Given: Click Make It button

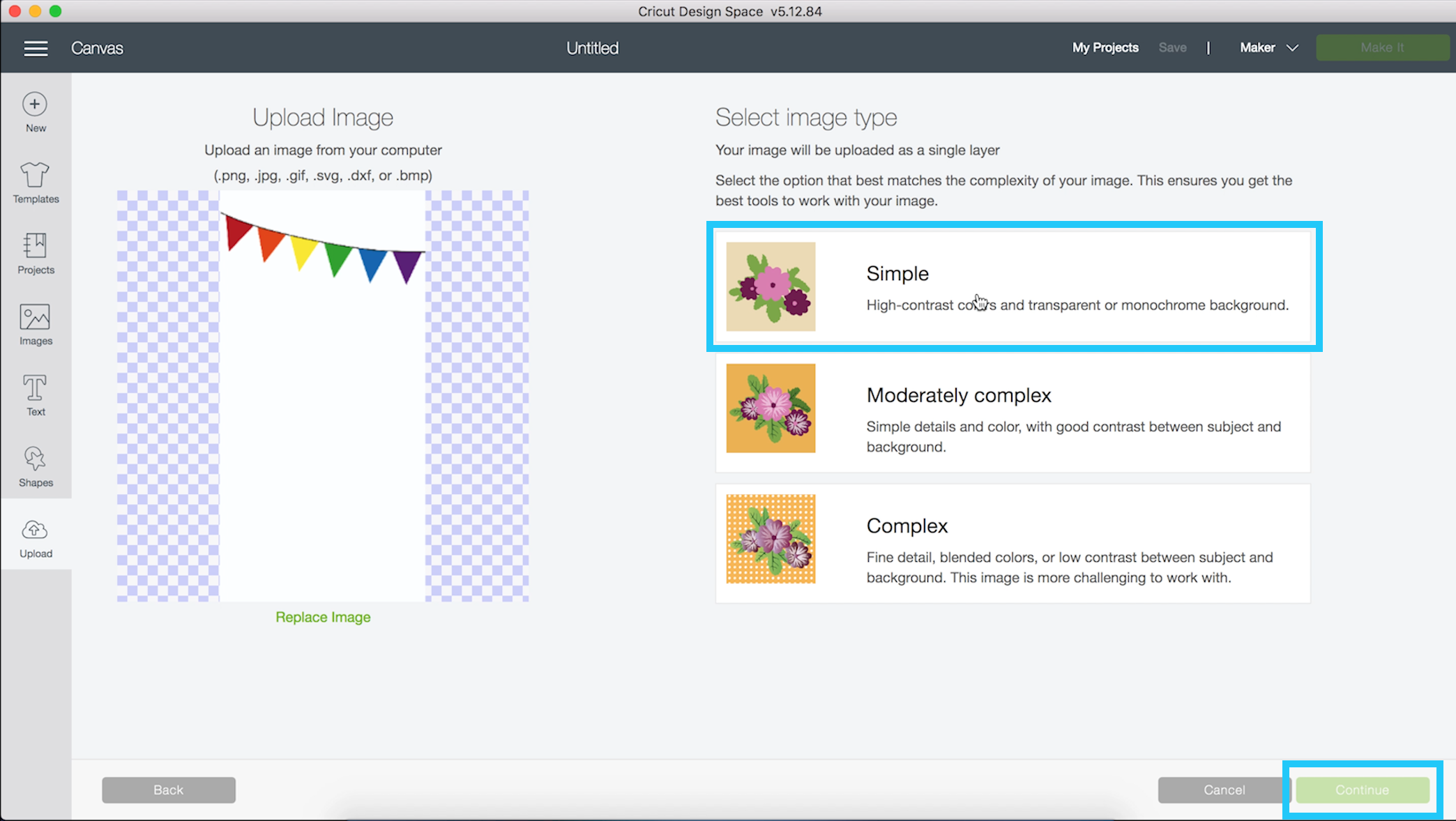Looking at the screenshot, I should pyautogui.click(x=1381, y=47).
